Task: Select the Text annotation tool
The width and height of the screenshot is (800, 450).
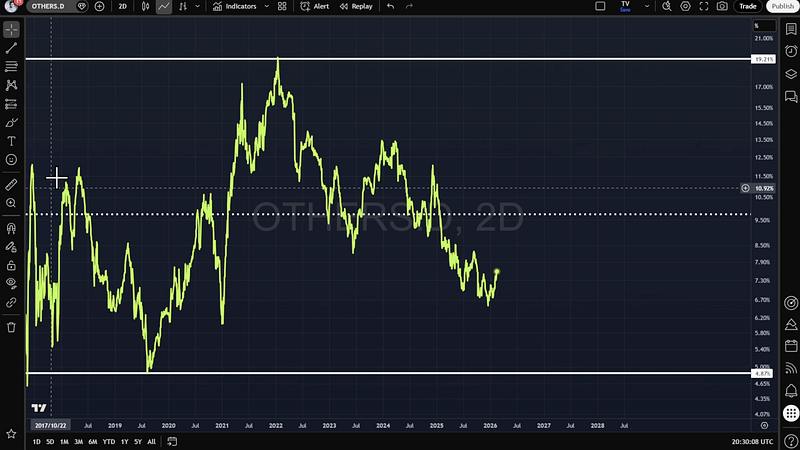Action: click(x=11, y=141)
